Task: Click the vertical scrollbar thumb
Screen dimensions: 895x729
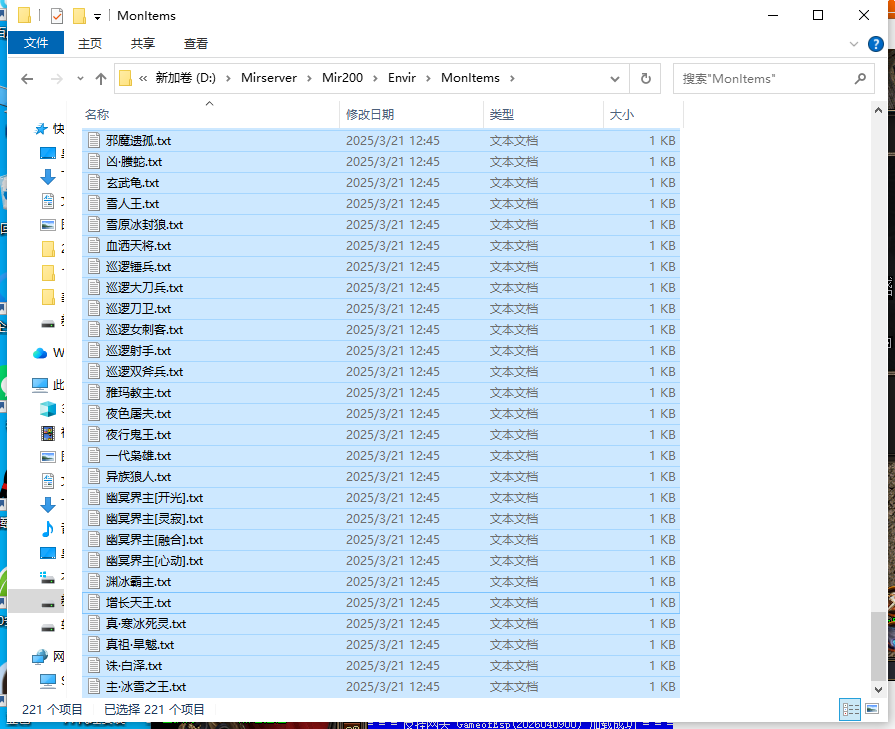Action: (878, 646)
